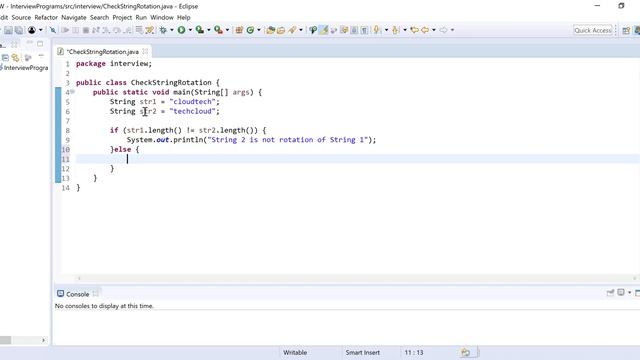The height and width of the screenshot is (360, 640).
Task: Open the Run menu
Action: pos(141,18)
